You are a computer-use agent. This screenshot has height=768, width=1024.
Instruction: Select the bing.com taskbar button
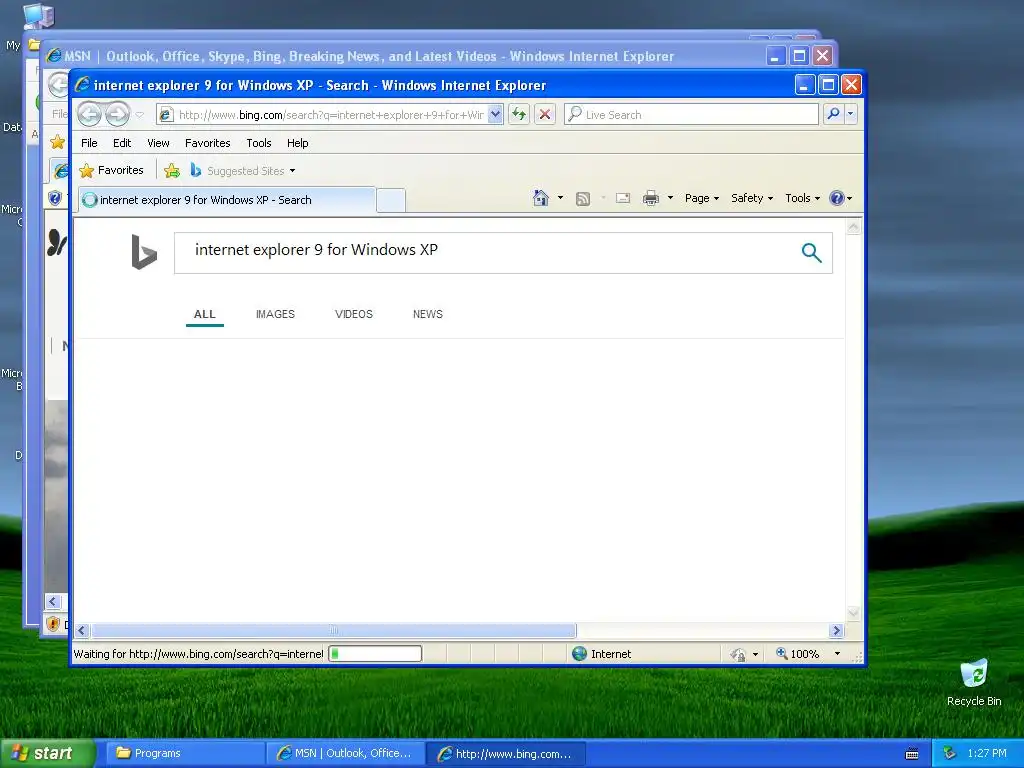[x=505, y=753]
